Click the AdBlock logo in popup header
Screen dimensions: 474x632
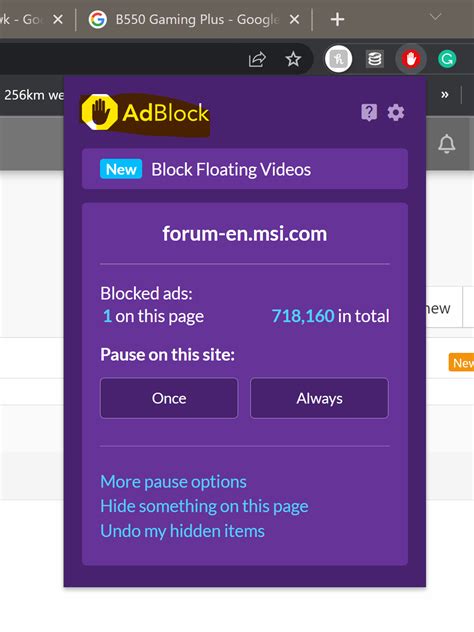(x=146, y=113)
